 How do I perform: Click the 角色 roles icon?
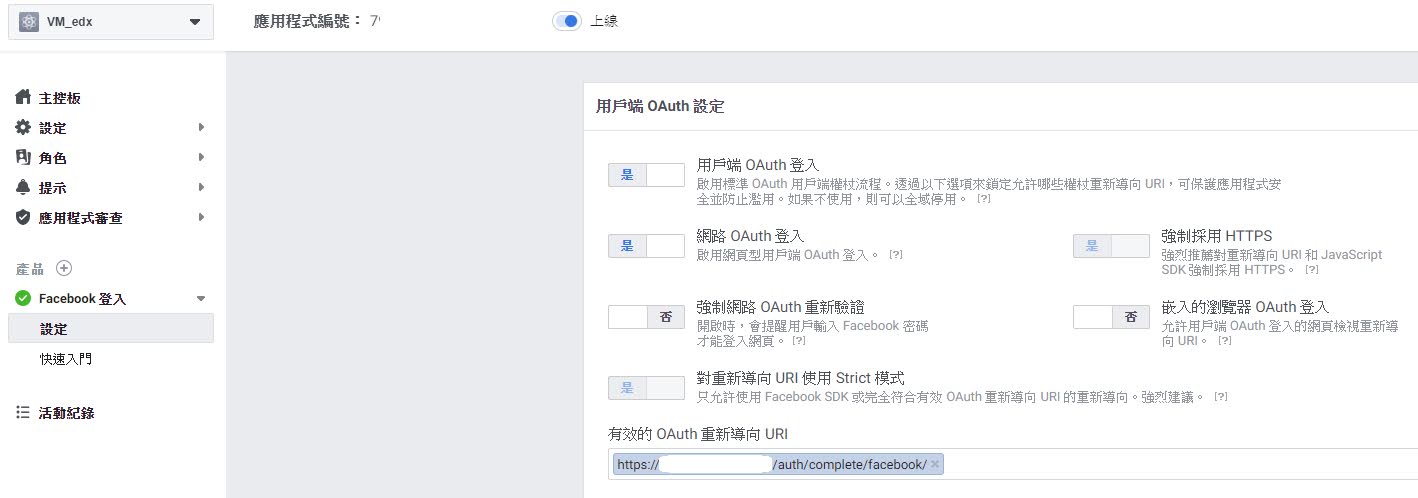click(x=23, y=157)
